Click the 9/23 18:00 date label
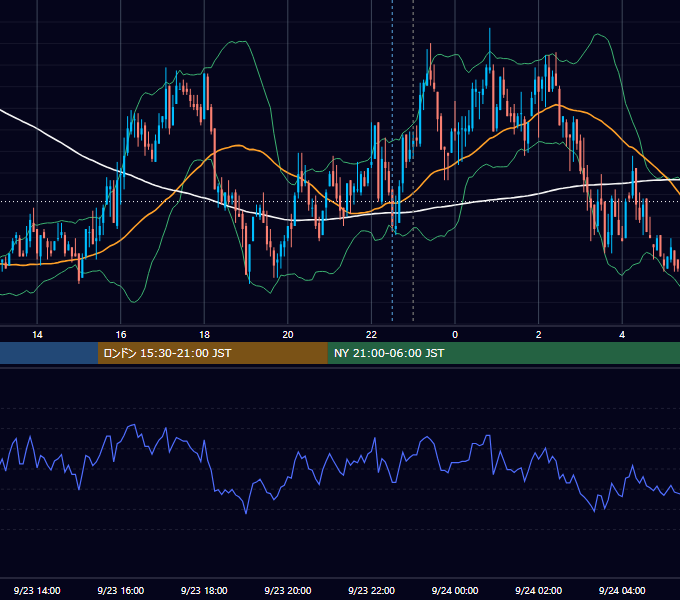This screenshot has width=680, height=600. [x=204, y=590]
